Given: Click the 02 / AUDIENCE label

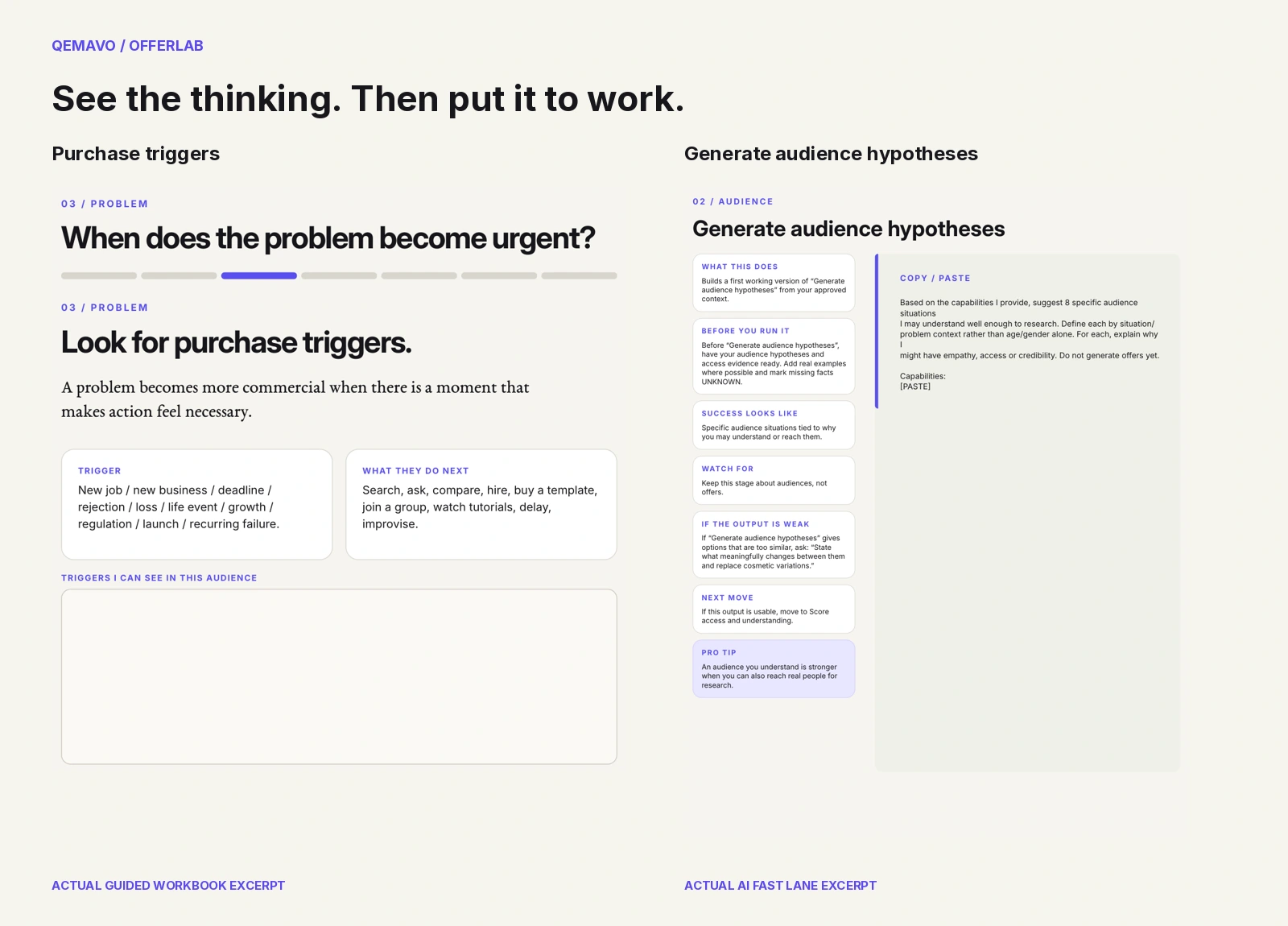Looking at the screenshot, I should [733, 201].
